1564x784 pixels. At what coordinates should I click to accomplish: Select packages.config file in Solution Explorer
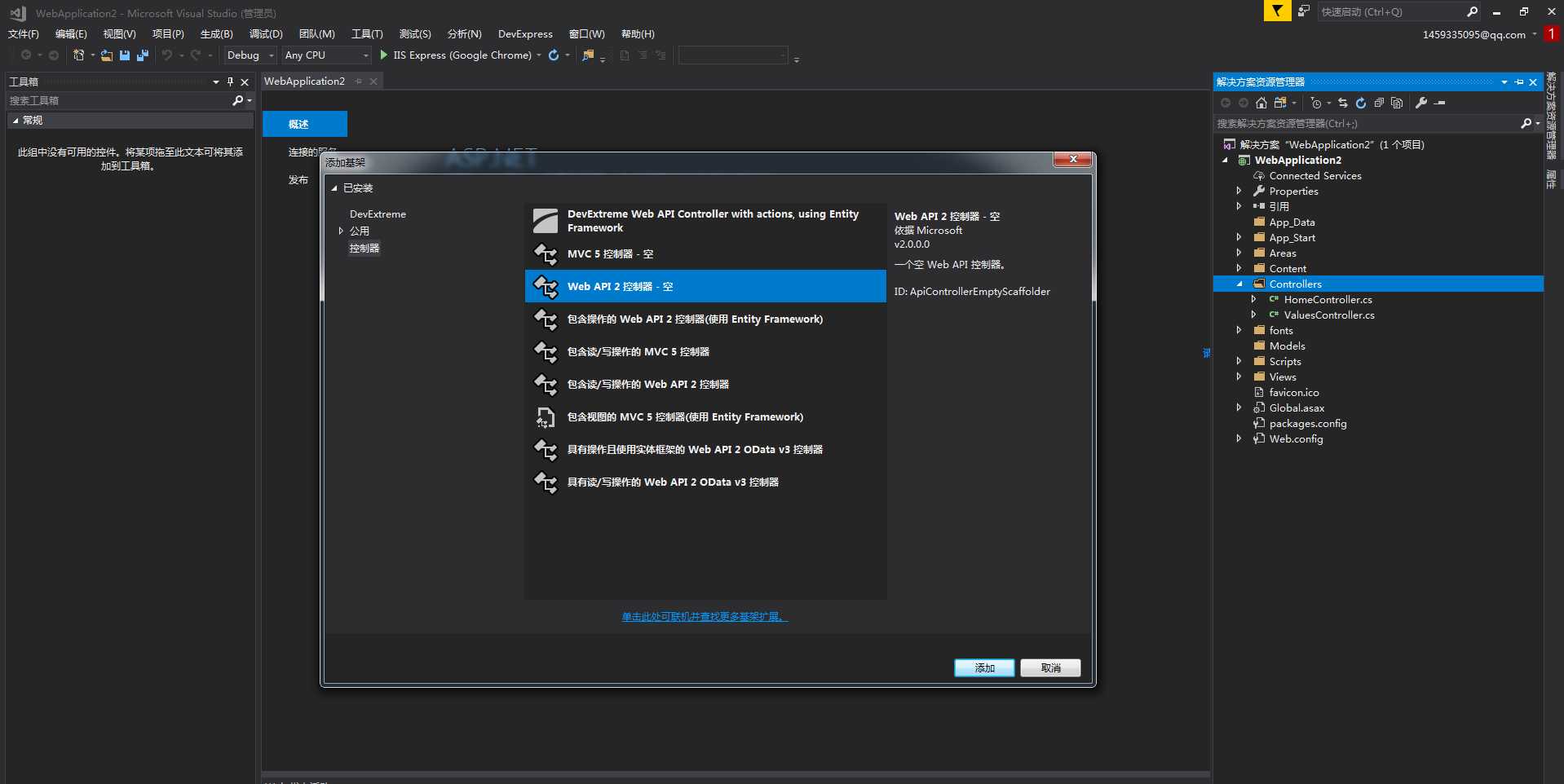[1308, 423]
